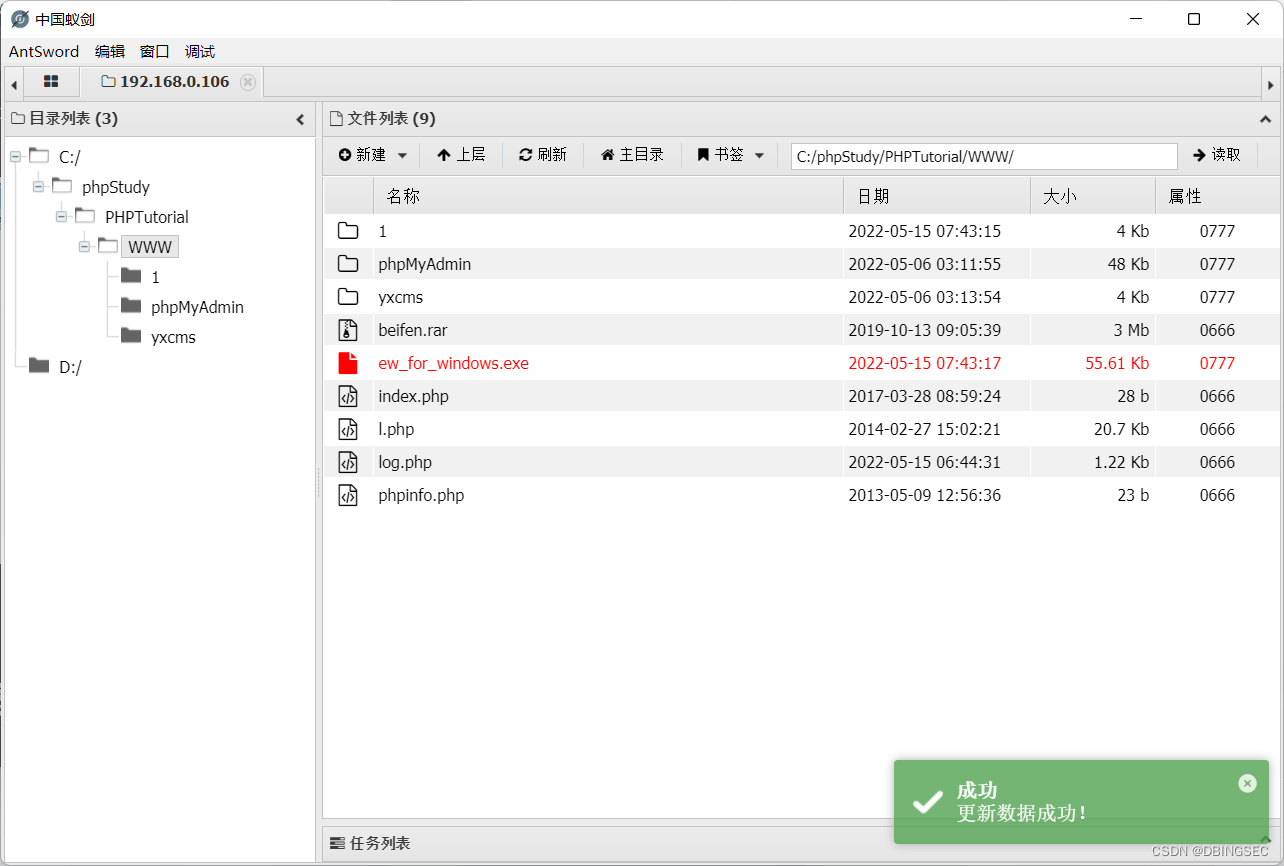Image resolution: width=1284 pixels, height=866 pixels.
Task: Click the 读取 button
Action: 1217,155
